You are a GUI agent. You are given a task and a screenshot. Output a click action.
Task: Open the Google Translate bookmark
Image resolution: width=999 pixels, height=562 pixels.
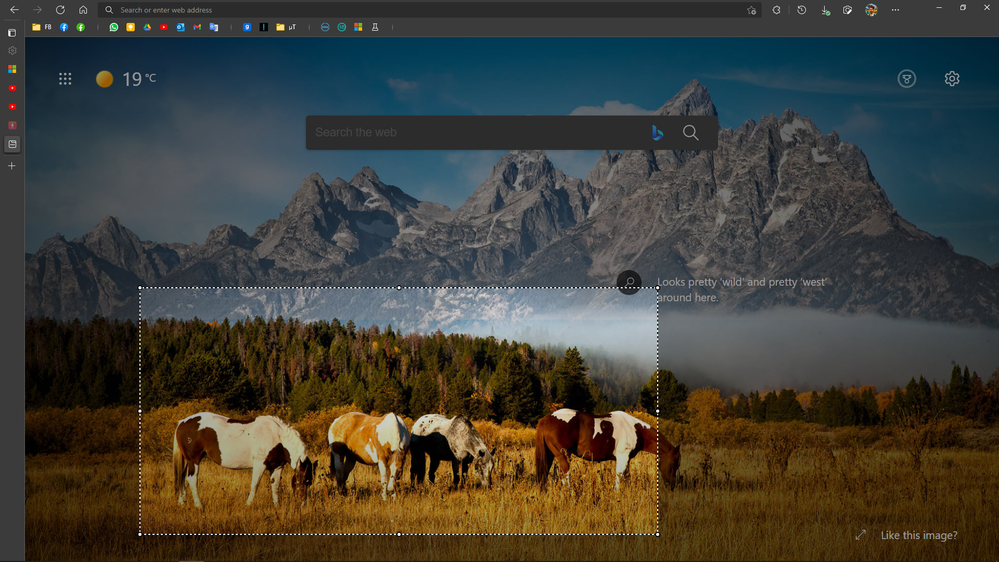click(213, 27)
